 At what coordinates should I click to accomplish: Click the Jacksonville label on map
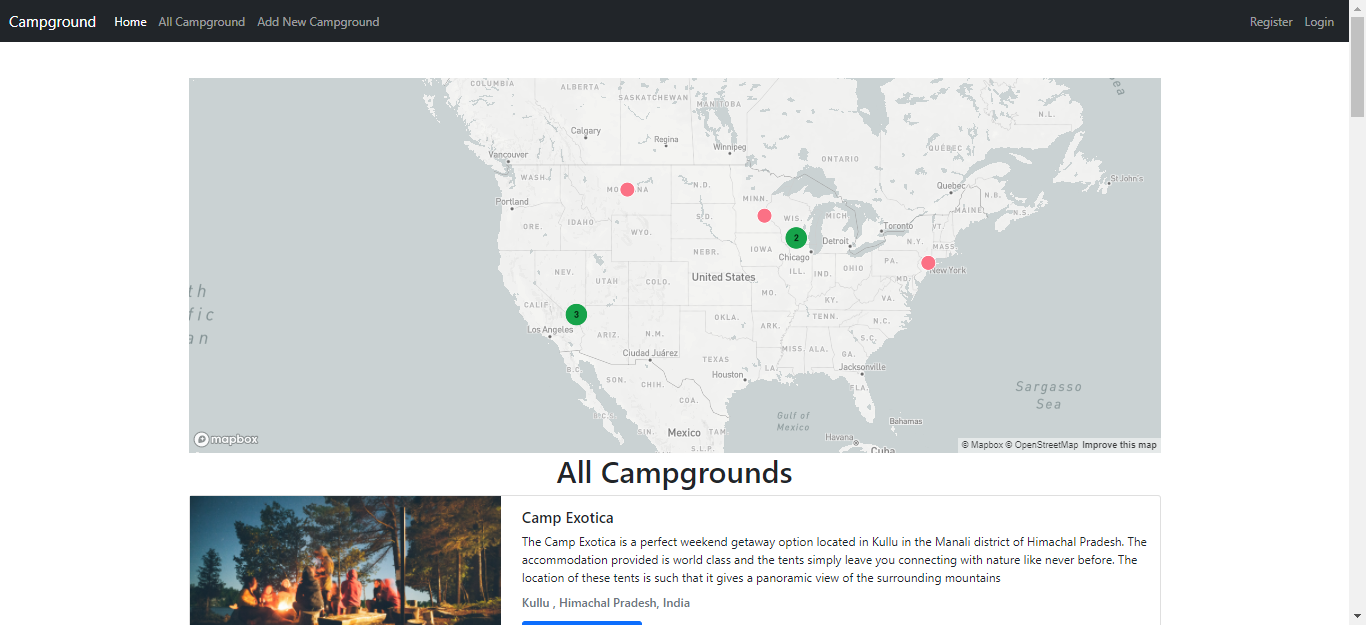[862, 367]
